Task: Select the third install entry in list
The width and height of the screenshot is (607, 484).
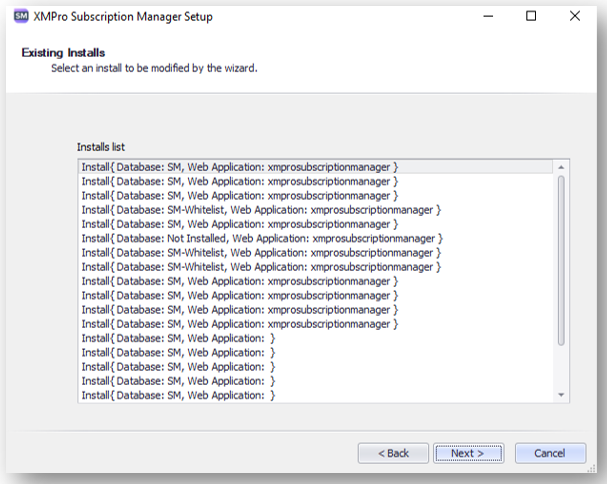Action: click(316, 196)
